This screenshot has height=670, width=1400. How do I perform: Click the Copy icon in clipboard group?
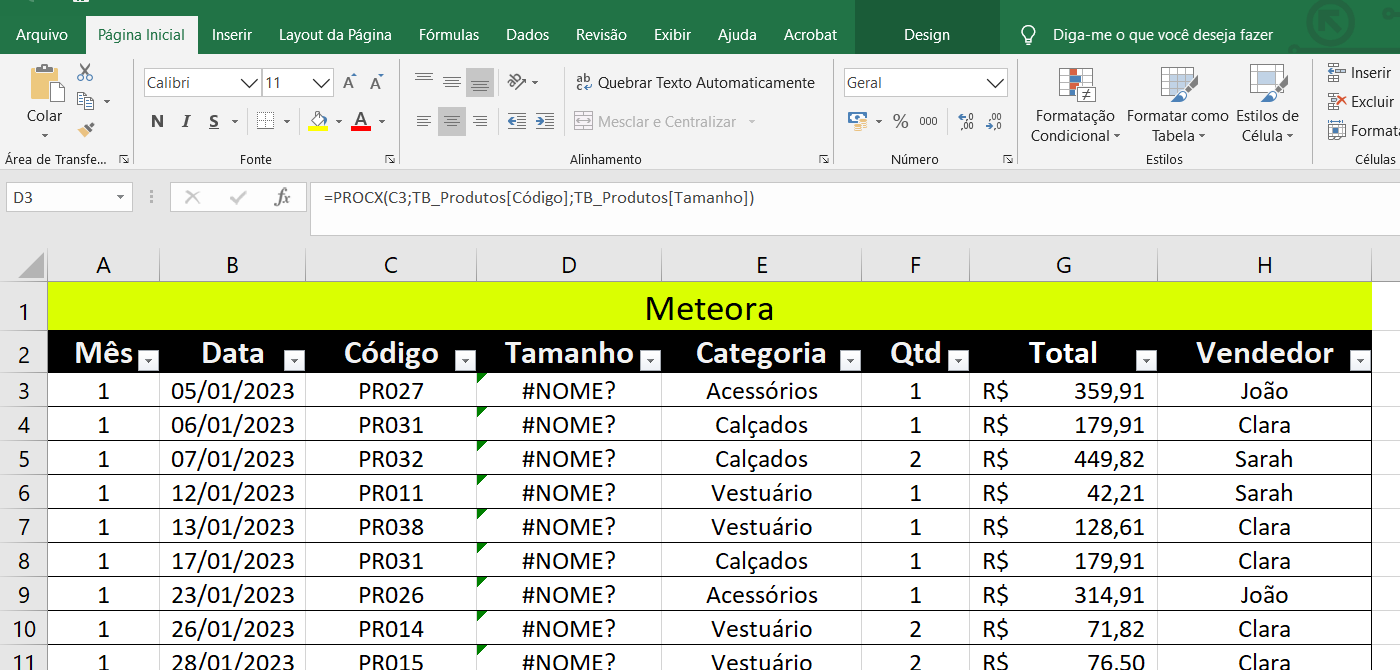(x=86, y=101)
